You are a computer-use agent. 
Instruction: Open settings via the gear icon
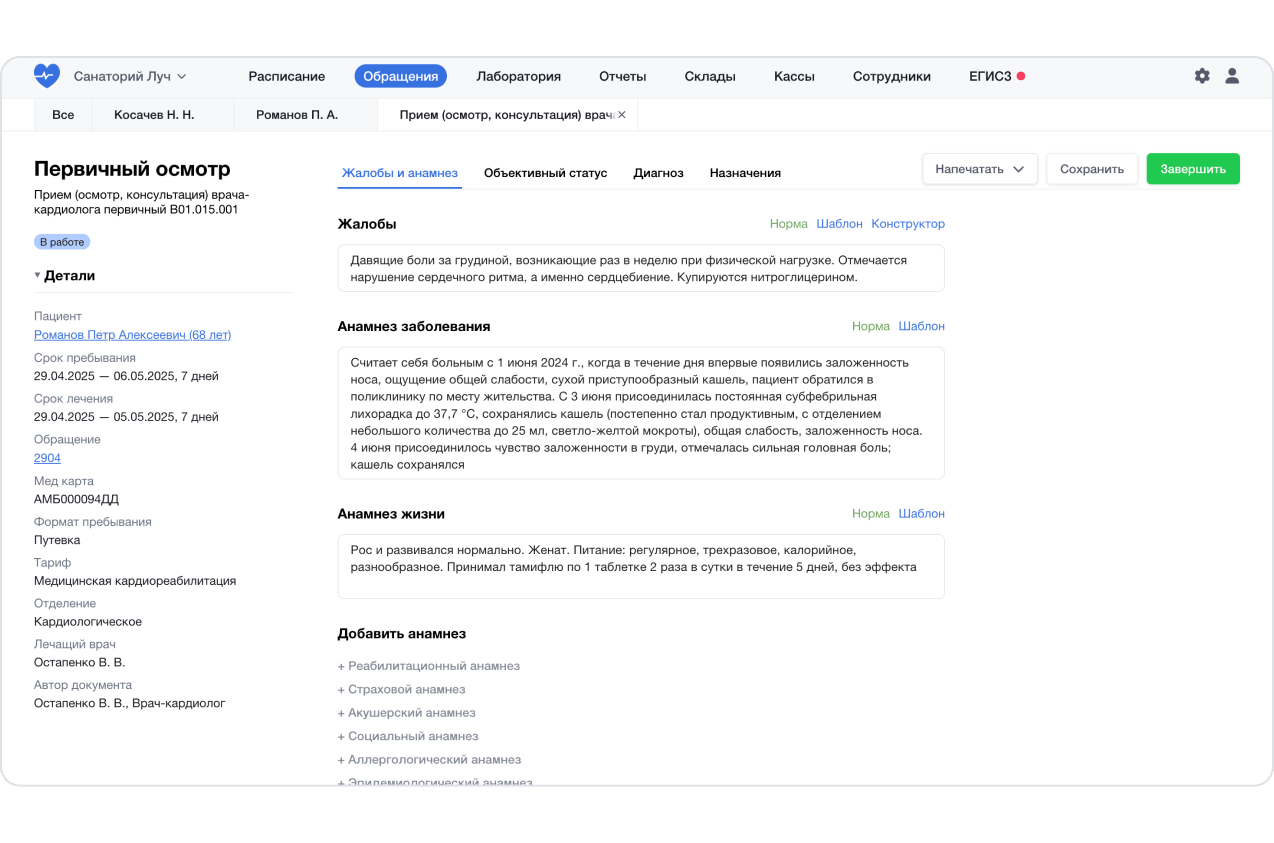(x=1202, y=76)
